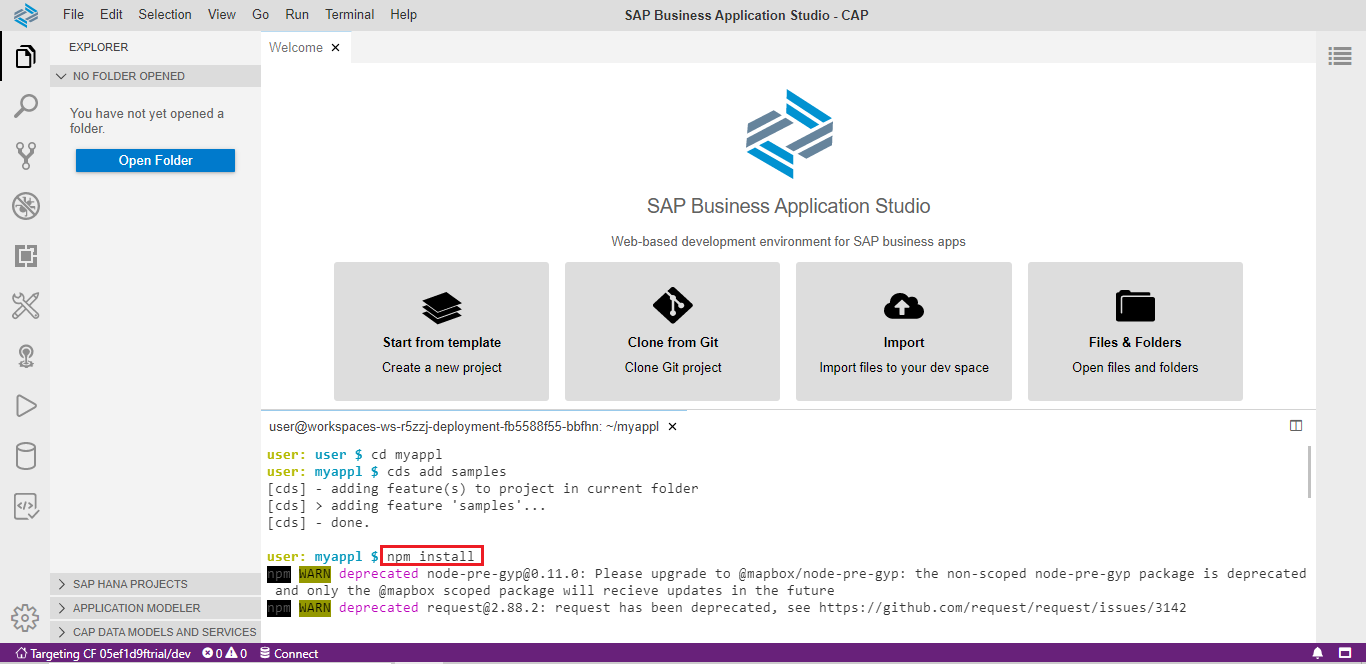Split the terminal panel view
The height and width of the screenshot is (664, 1366).
pos(1296,426)
